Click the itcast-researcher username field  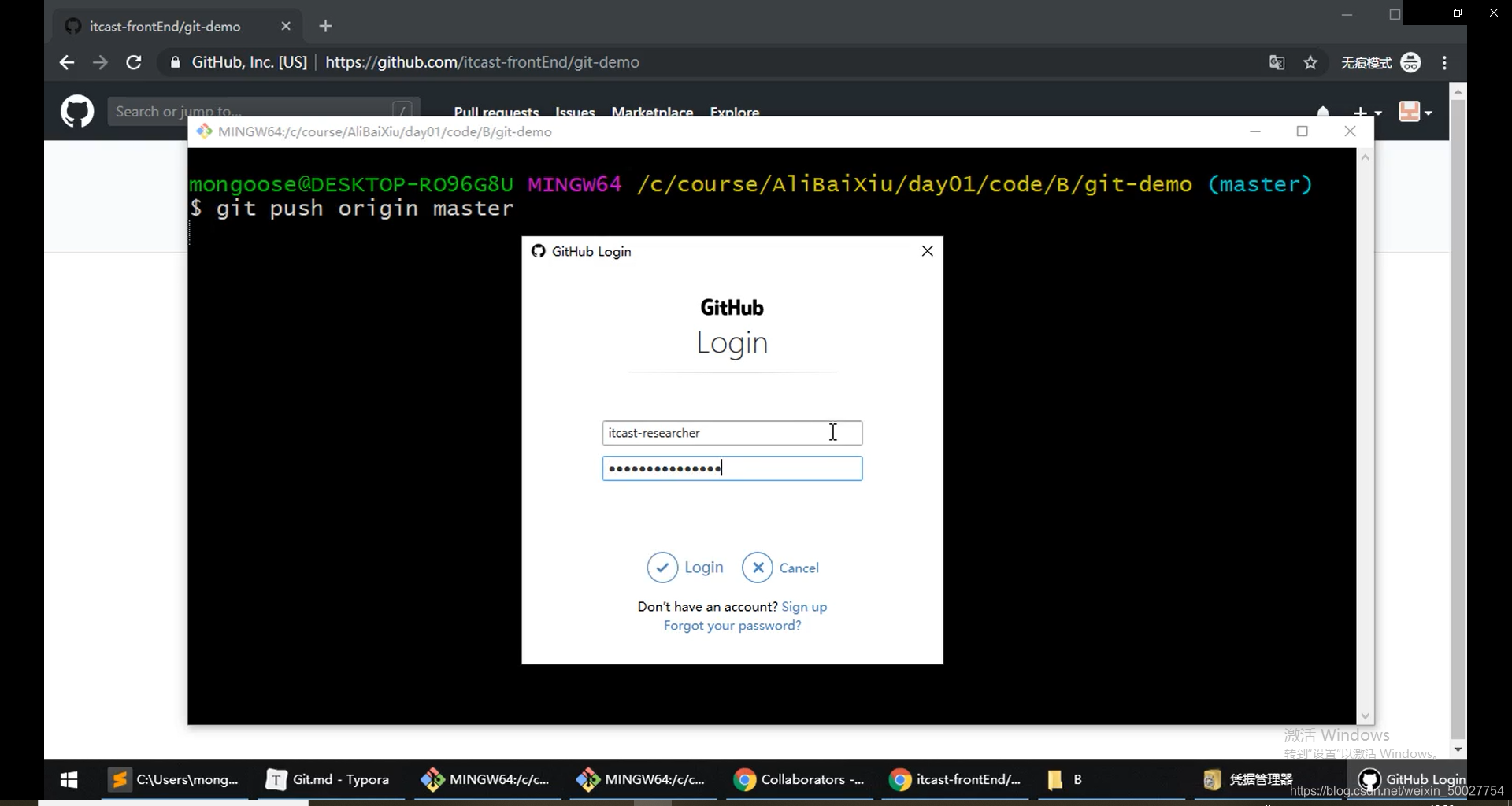click(732, 432)
